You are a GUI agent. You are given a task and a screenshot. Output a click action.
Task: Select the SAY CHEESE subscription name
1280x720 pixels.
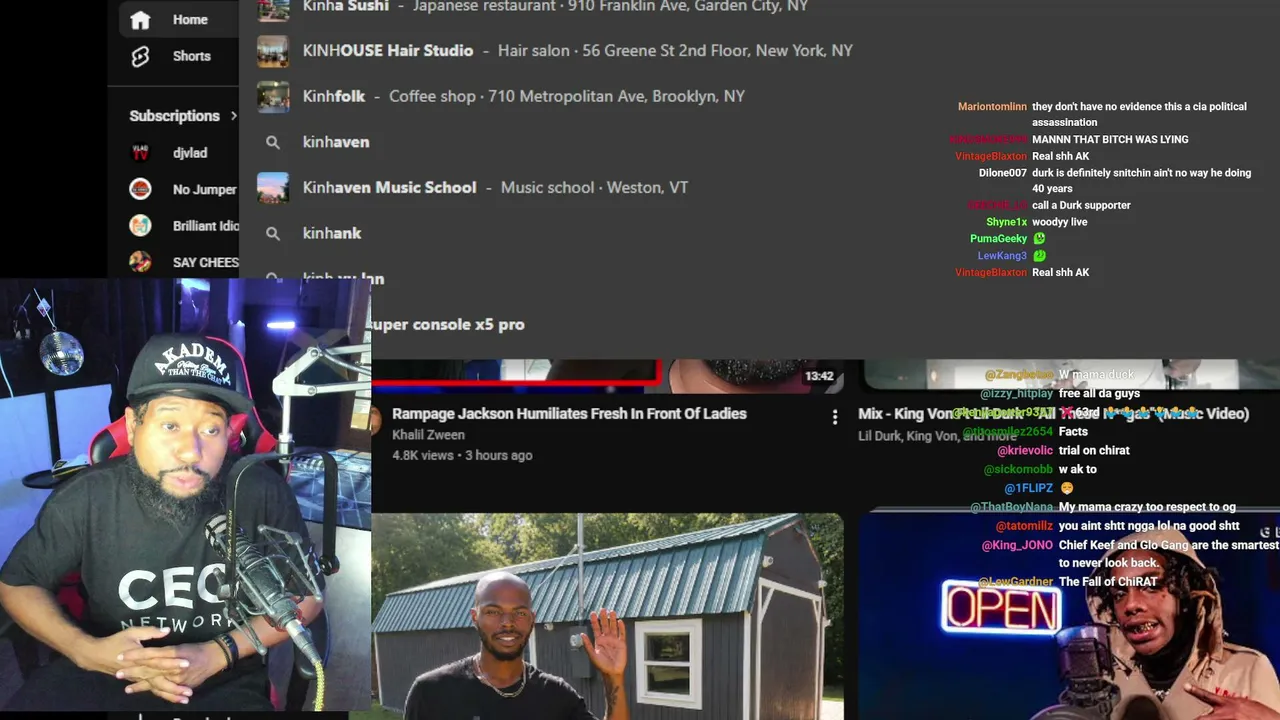pyautogui.click(x=205, y=262)
